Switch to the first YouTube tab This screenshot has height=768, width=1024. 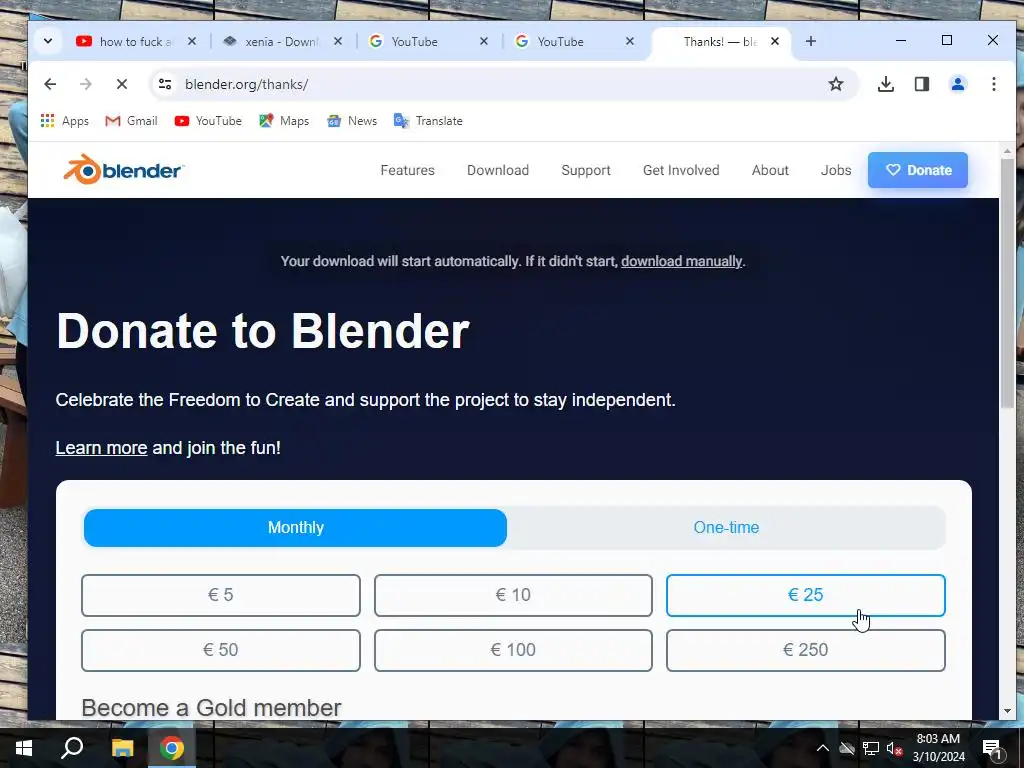[428, 41]
